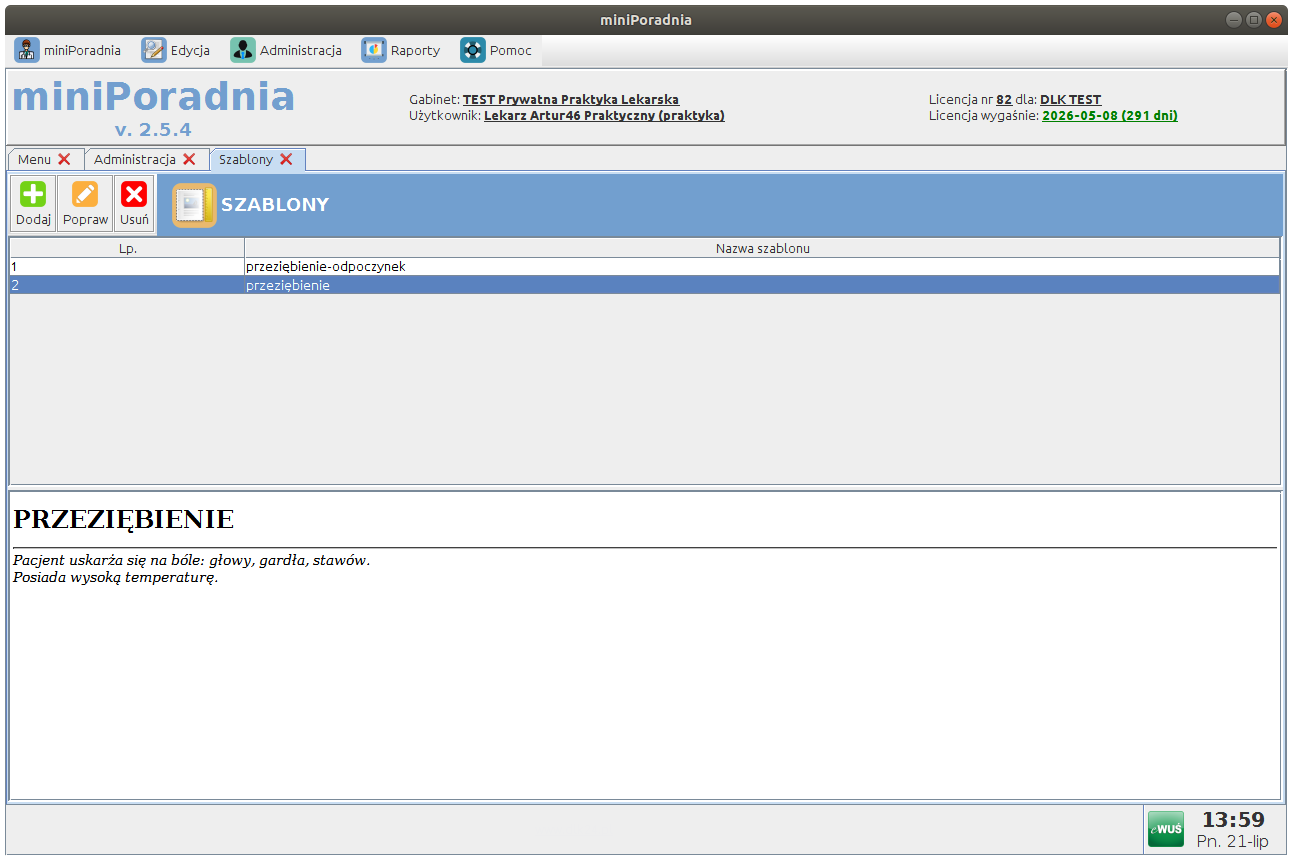This screenshot has height=865, width=1297.
Task: Click the orange Popraw pencil icon
Action: (x=85, y=194)
